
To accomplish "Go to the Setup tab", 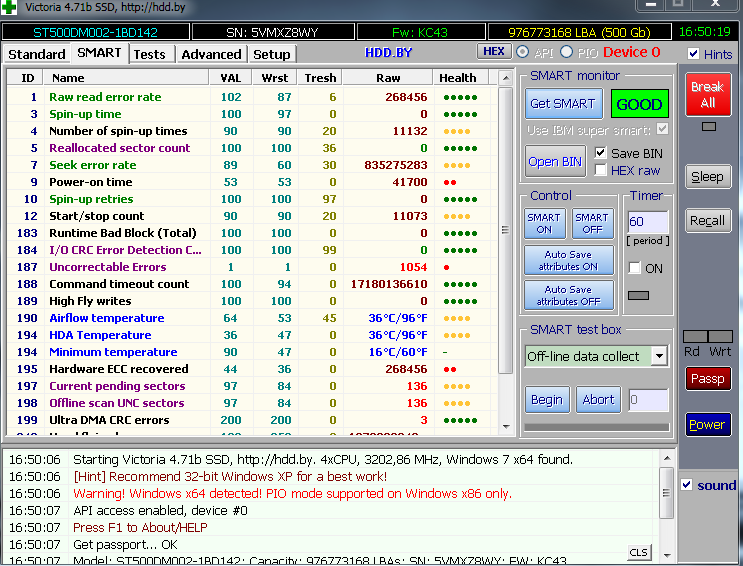I will pos(272,54).
